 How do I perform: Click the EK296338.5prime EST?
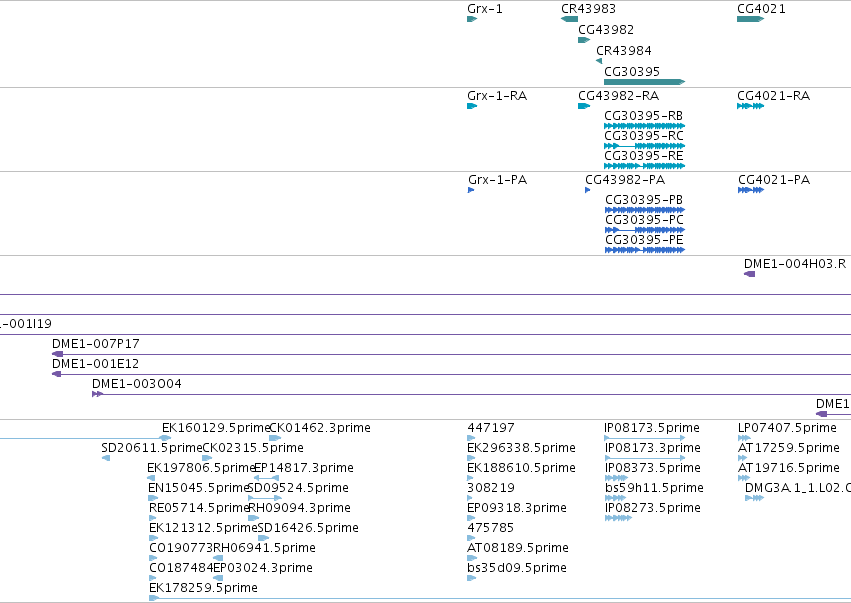[471, 458]
